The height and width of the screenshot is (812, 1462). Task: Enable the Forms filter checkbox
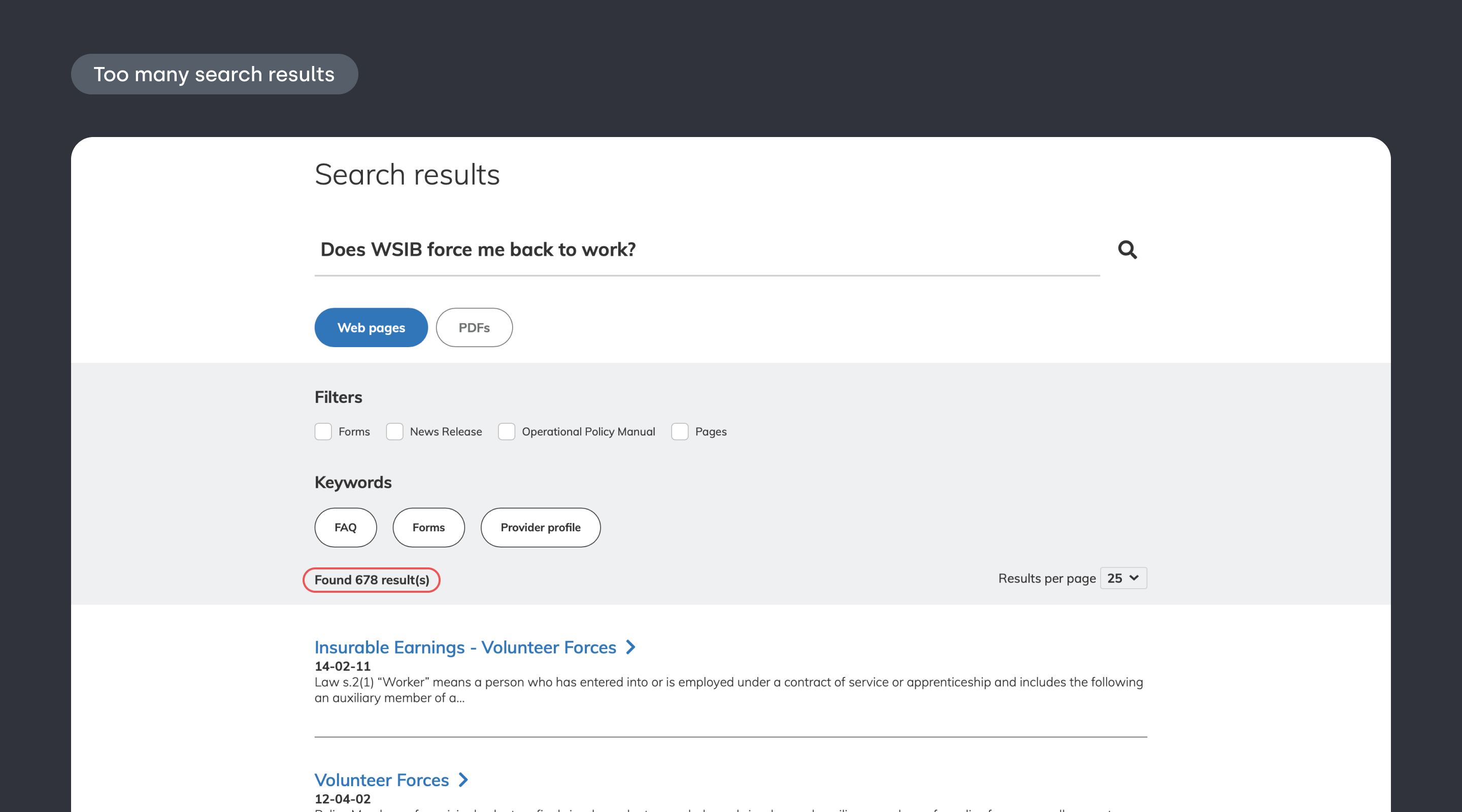323,431
